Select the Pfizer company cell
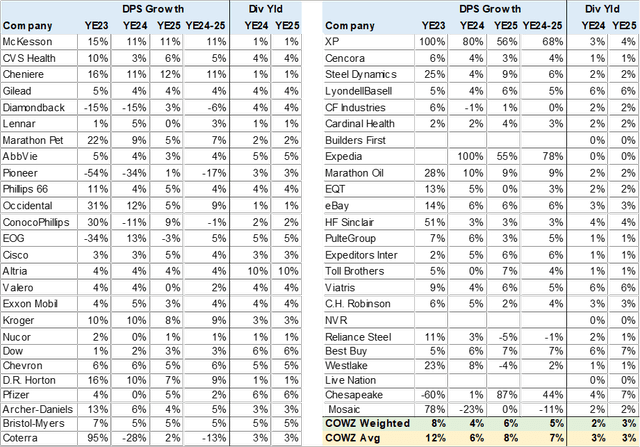The width and height of the screenshot is (640, 447). click(16, 395)
